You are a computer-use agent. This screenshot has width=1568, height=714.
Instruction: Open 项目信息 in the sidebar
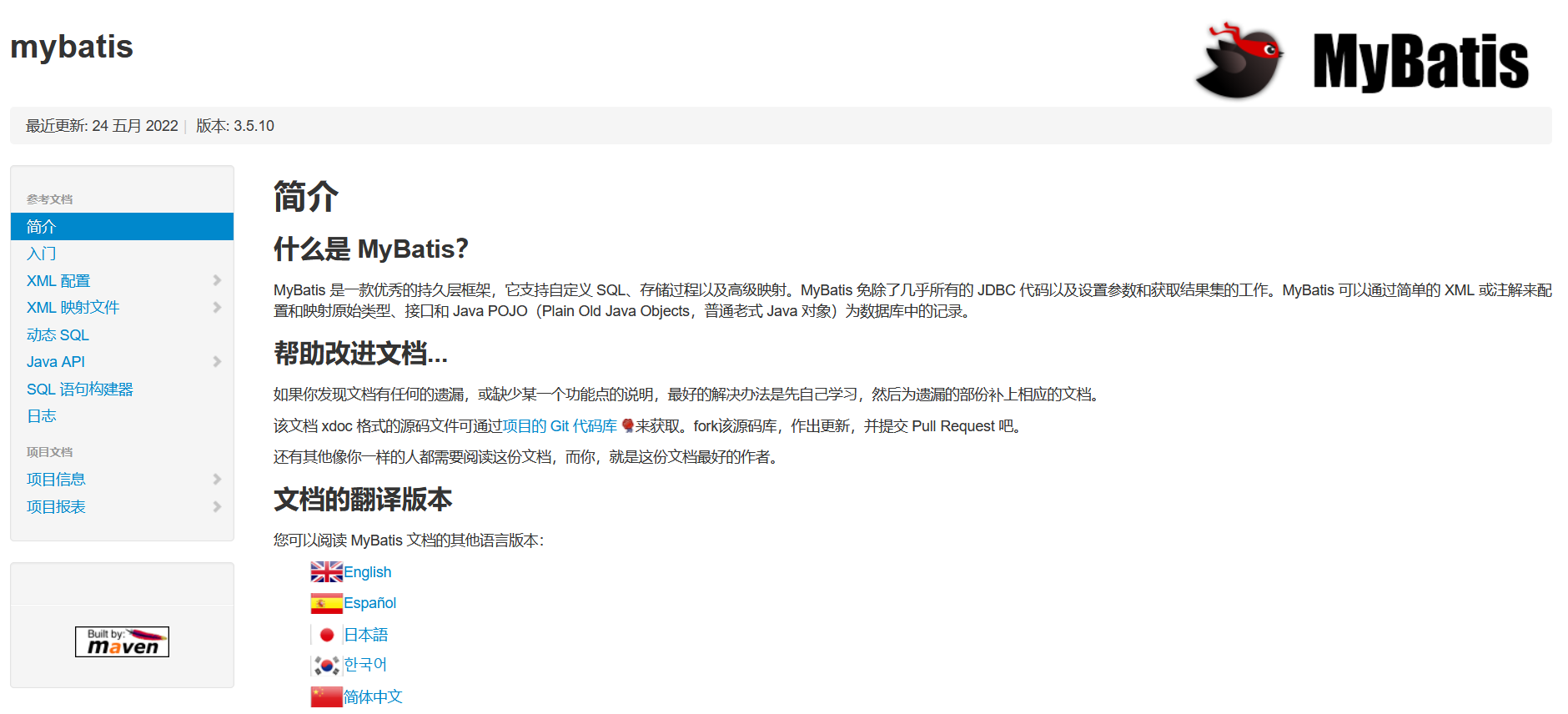[56, 480]
